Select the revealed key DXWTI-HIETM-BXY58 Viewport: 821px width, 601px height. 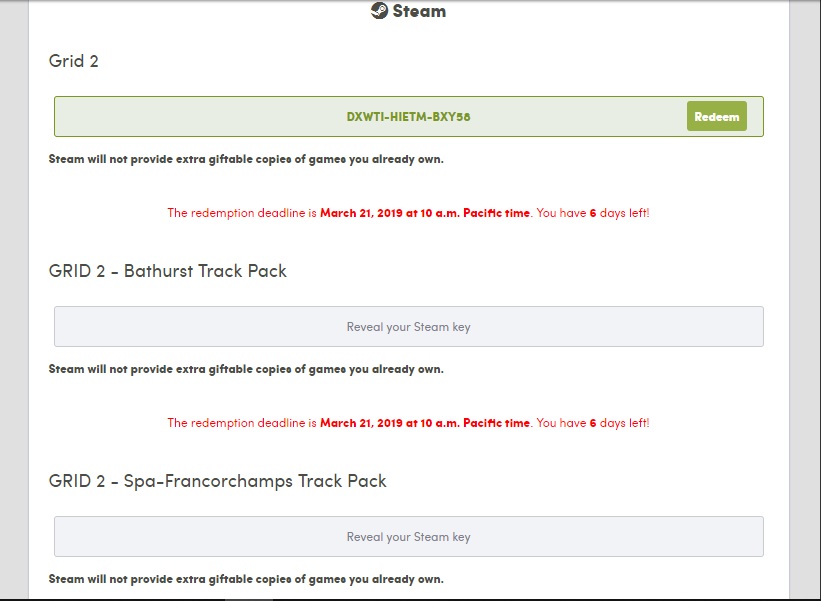coord(408,117)
